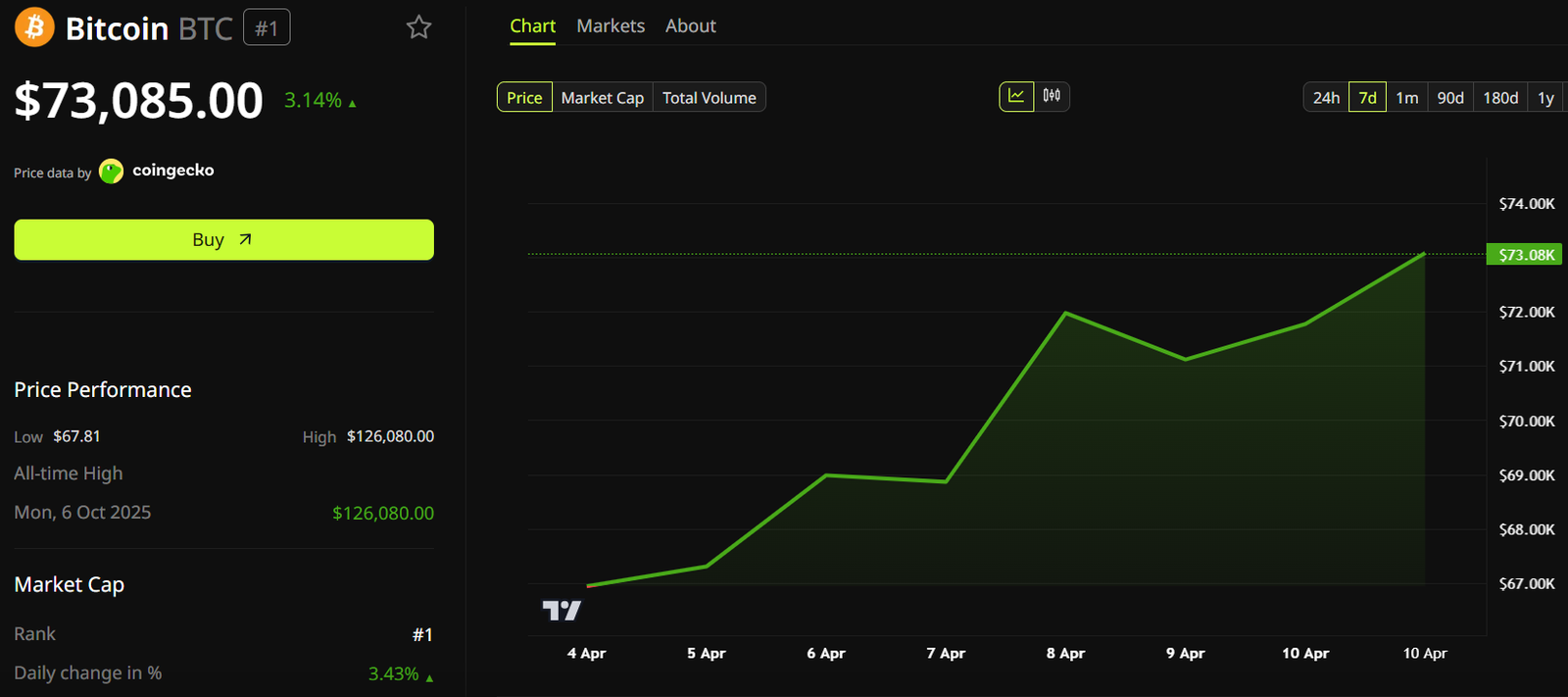Set time range to 24h
Screen dimensions: 1568x697
[1326, 98]
